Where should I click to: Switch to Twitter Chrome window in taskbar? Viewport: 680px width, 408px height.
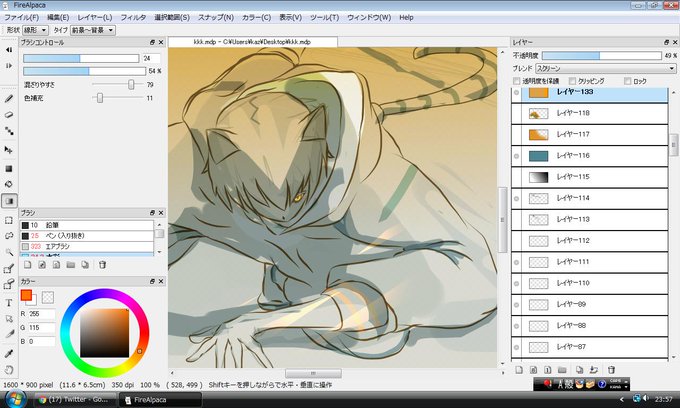coord(75,400)
